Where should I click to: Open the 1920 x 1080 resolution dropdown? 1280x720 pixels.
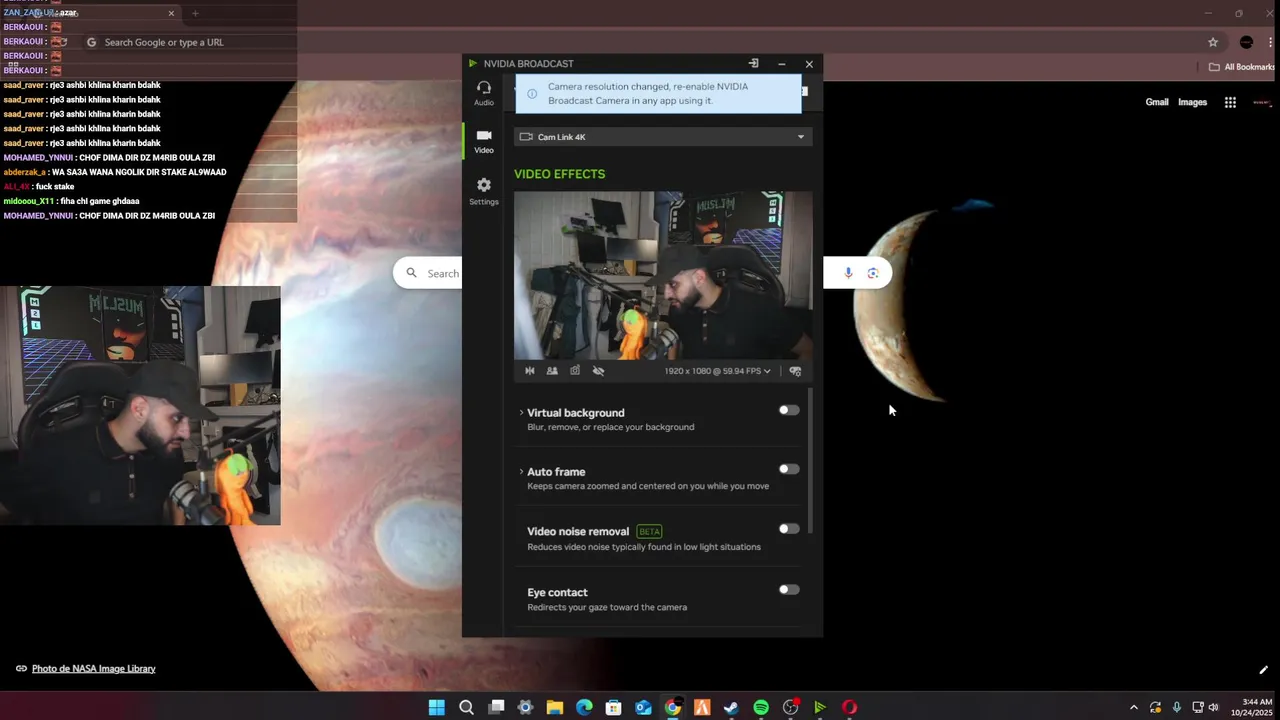click(718, 371)
